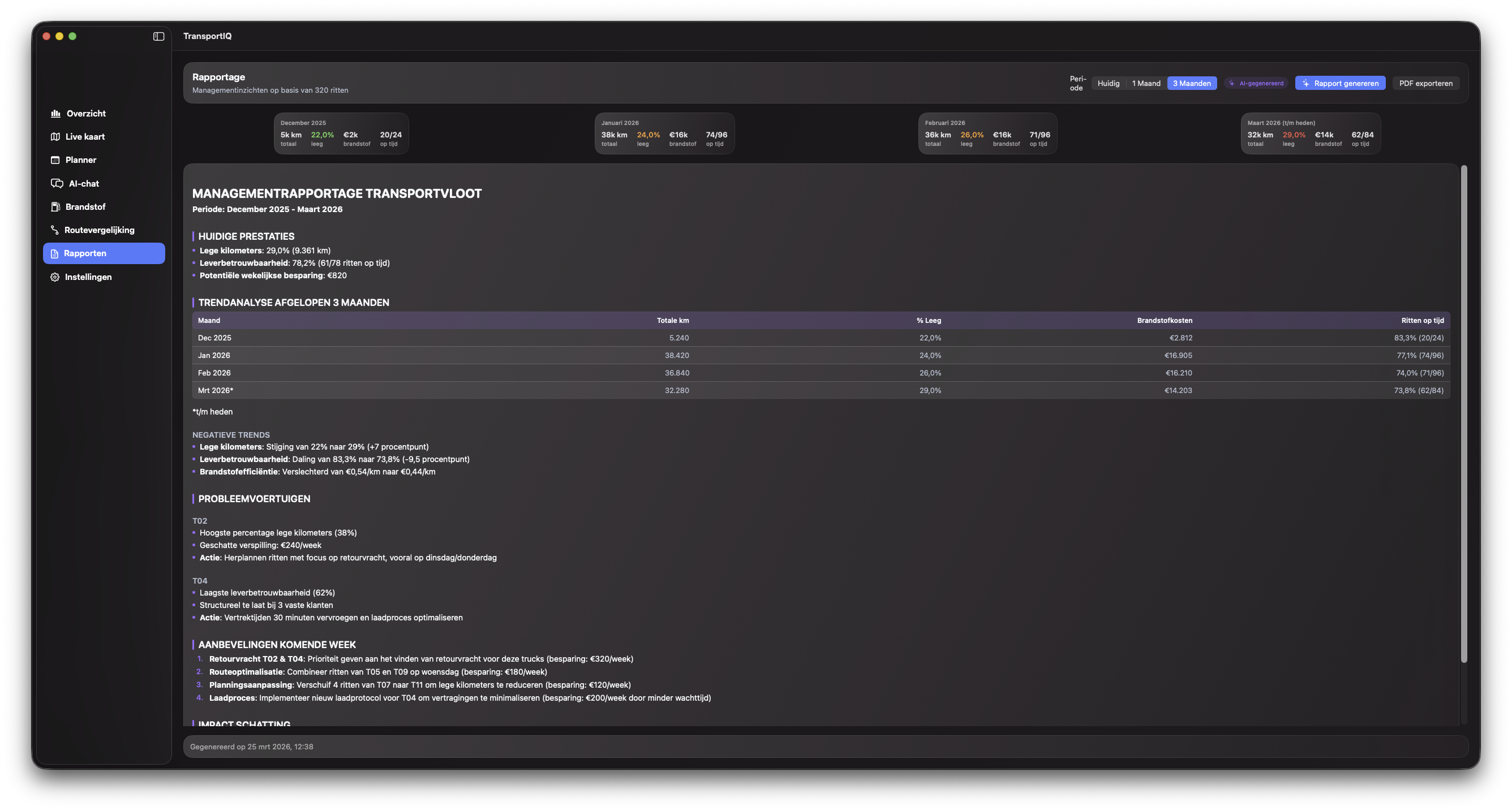Click the sparkle icon on AI-gegenereerd badge
The width and height of the screenshot is (1512, 811).
[x=1231, y=83]
